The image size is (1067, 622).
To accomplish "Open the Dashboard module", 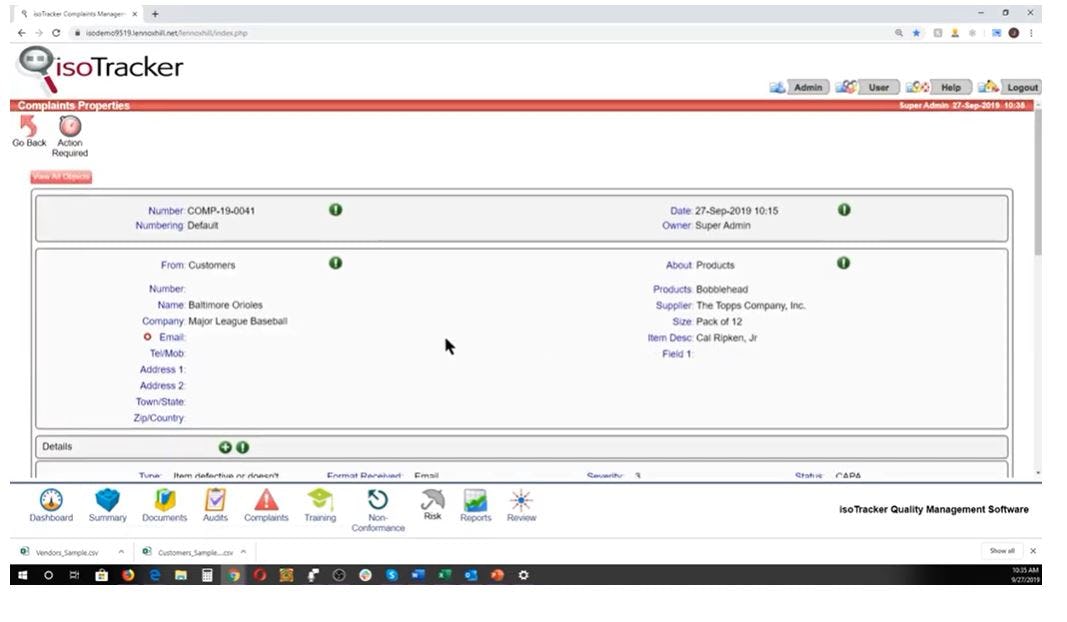I will coord(51,503).
